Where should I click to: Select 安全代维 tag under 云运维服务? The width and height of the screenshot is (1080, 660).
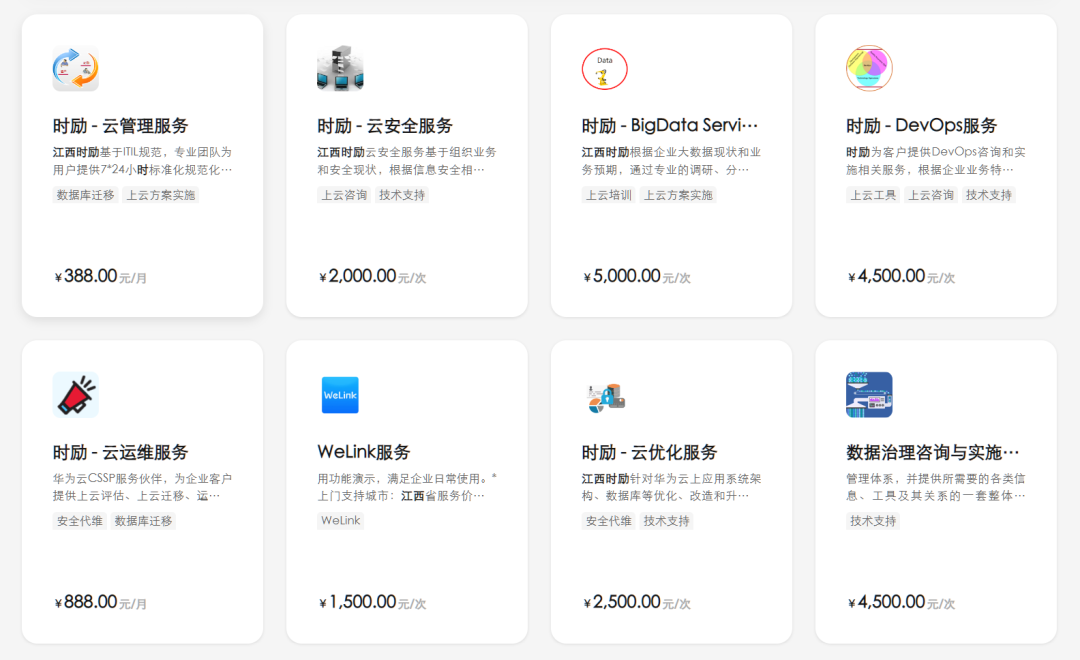(79, 521)
